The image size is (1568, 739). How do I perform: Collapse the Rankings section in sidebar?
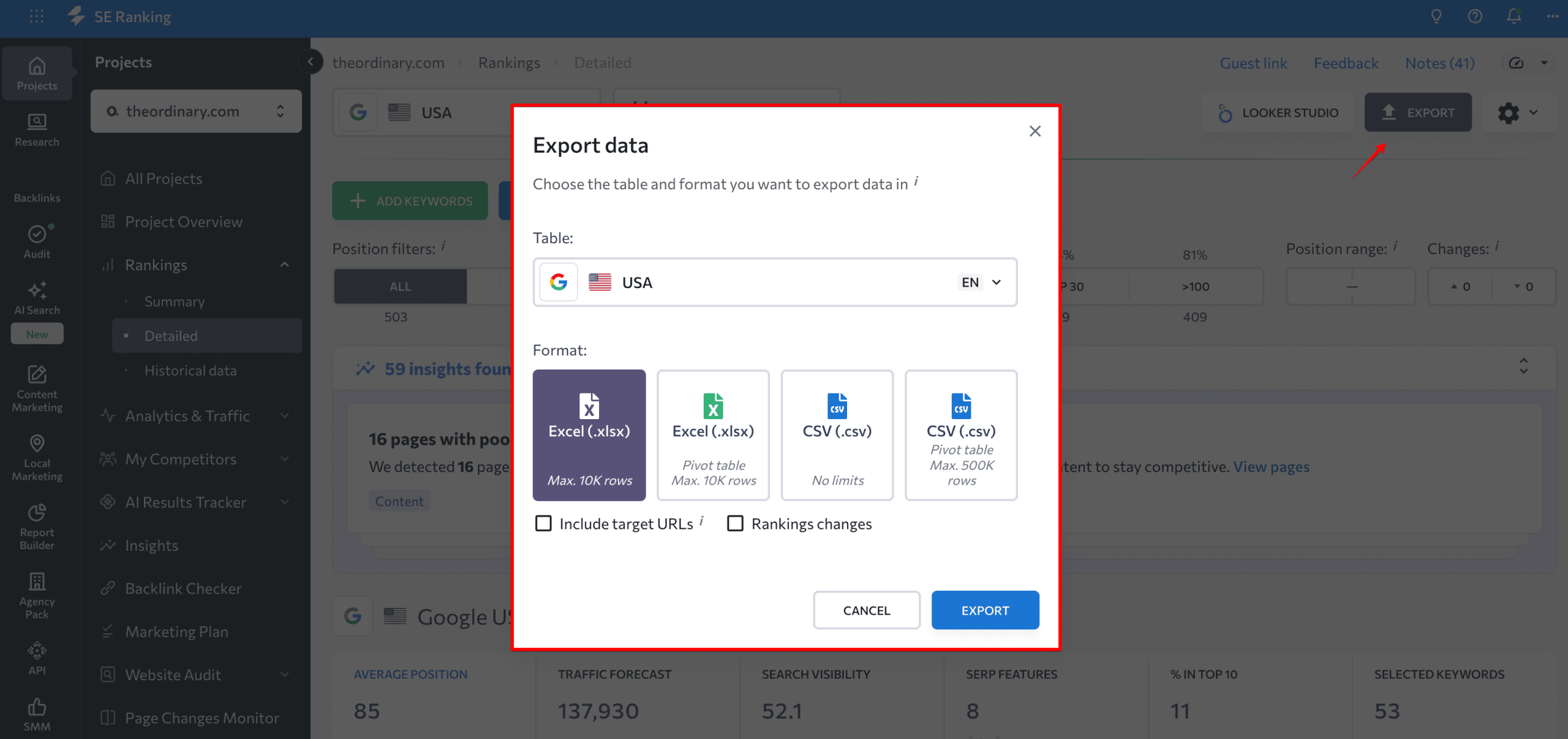tap(284, 264)
